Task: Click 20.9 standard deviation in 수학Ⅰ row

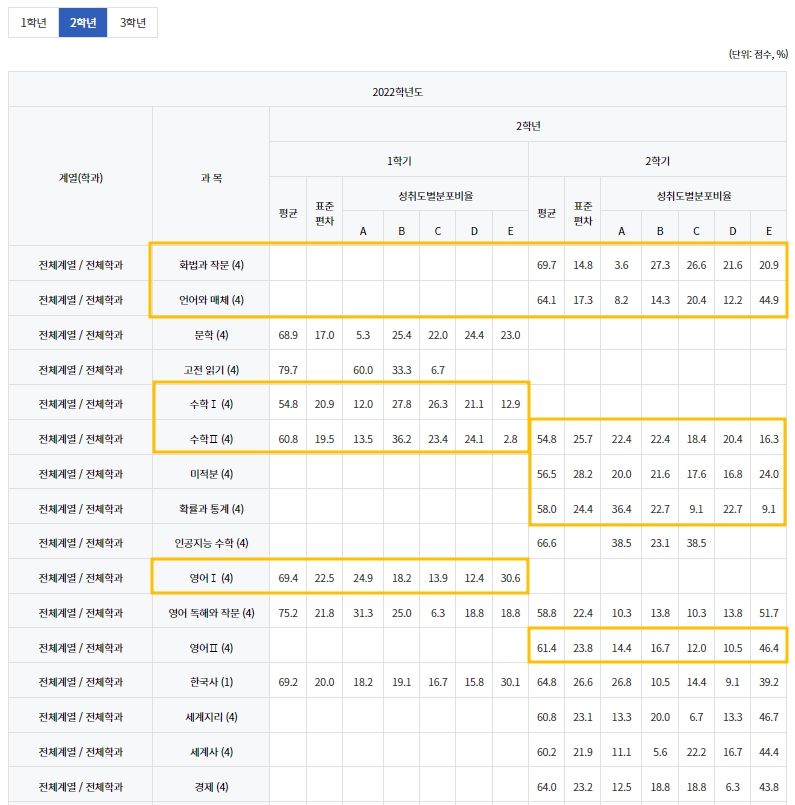Action: (x=324, y=404)
